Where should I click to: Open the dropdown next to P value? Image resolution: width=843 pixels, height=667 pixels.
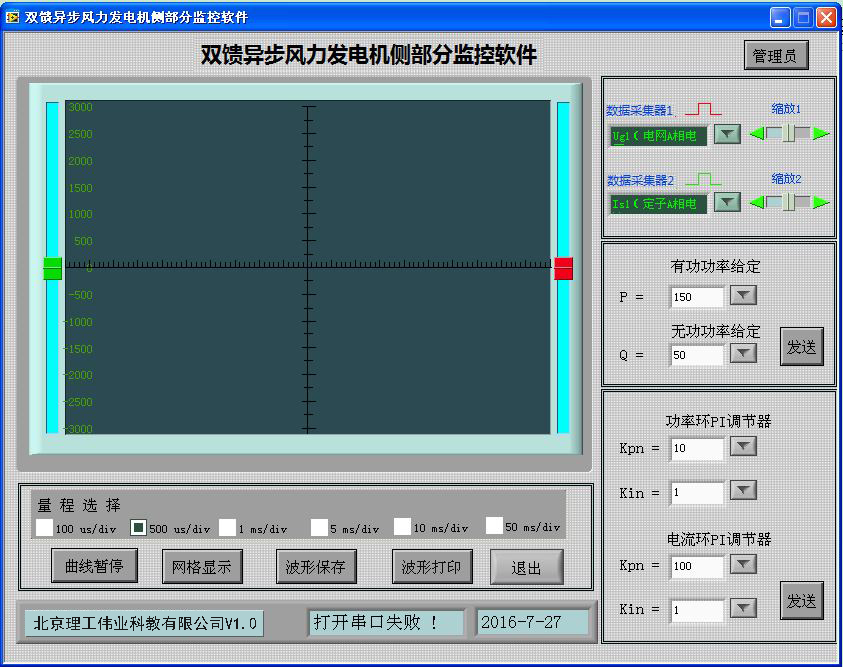(743, 296)
